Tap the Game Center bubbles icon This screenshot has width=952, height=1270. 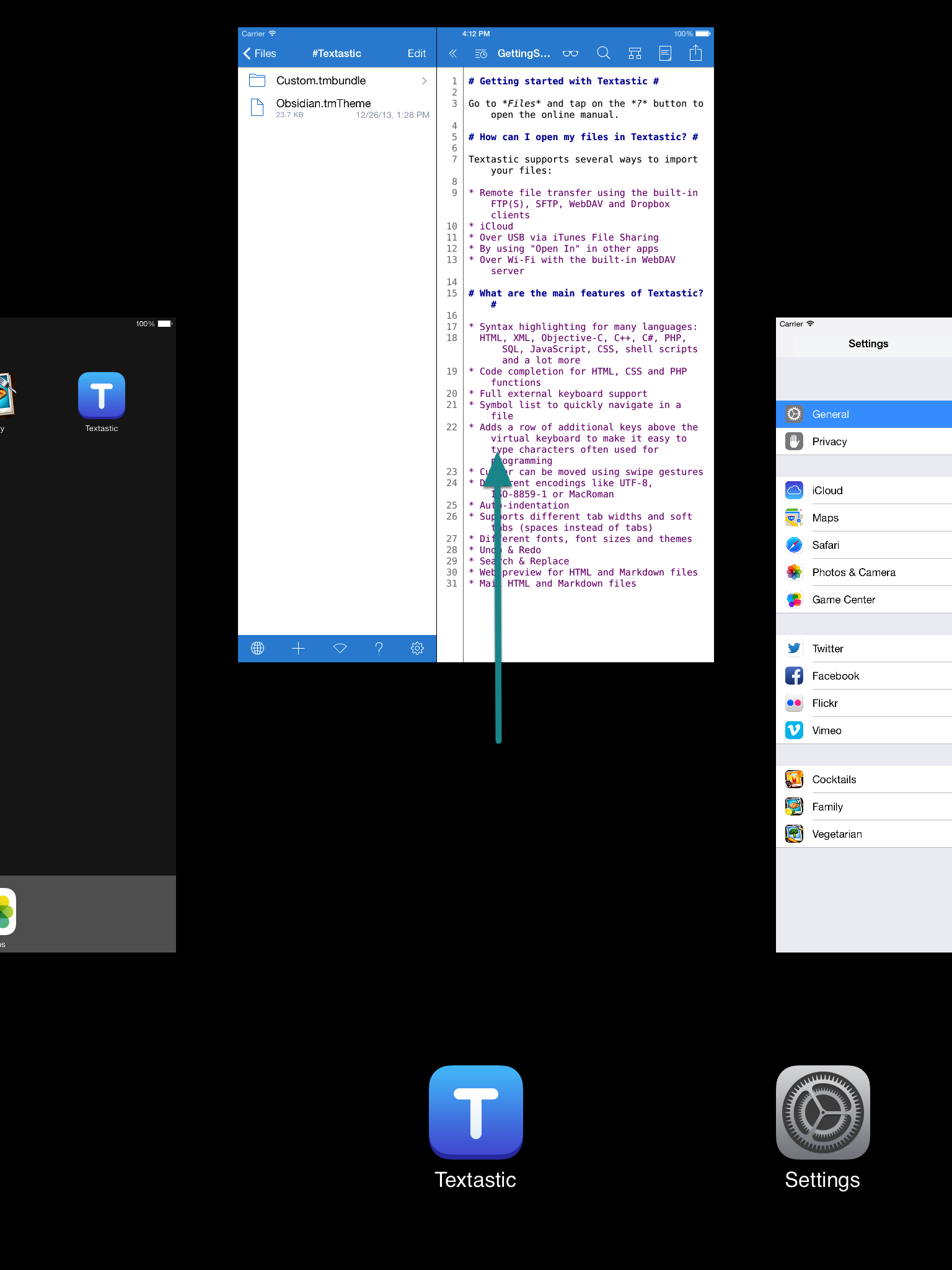(794, 600)
